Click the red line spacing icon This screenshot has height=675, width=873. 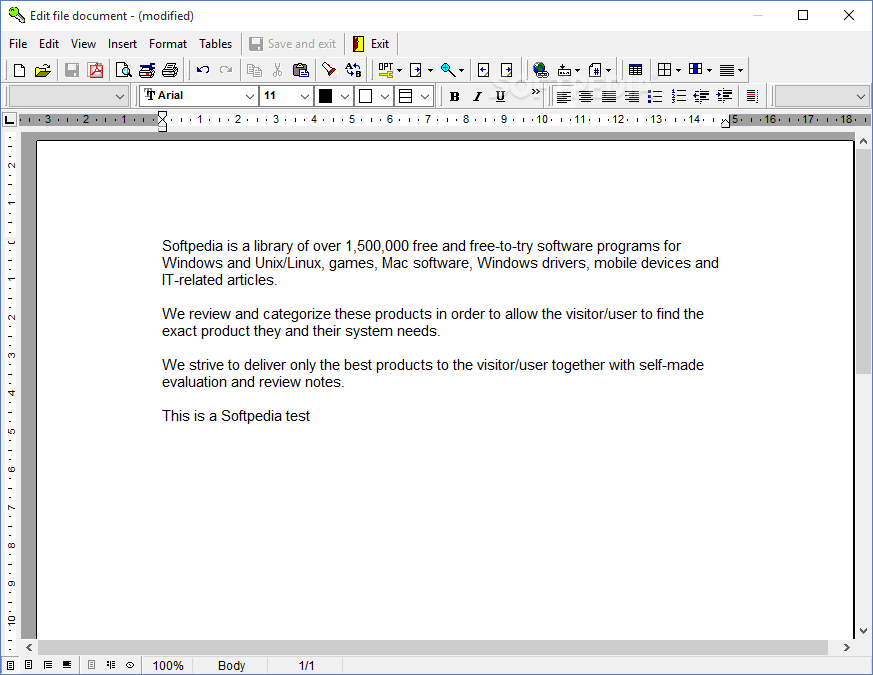(x=752, y=96)
